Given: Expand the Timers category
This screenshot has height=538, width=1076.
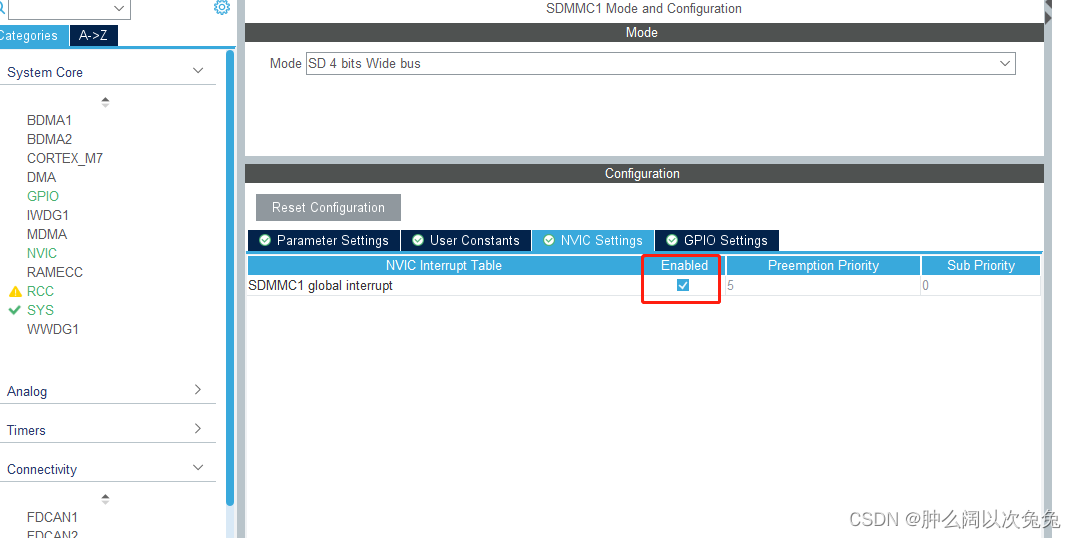Looking at the screenshot, I should (x=198, y=429).
